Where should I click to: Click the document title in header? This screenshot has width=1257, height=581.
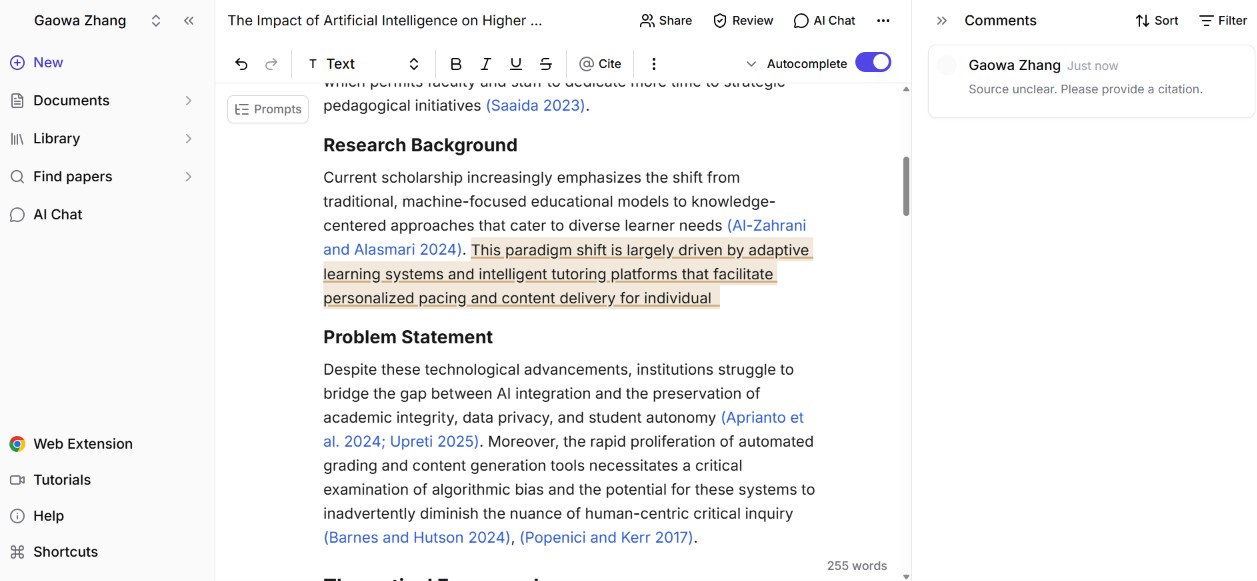pyautogui.click(x=385, y=20)
